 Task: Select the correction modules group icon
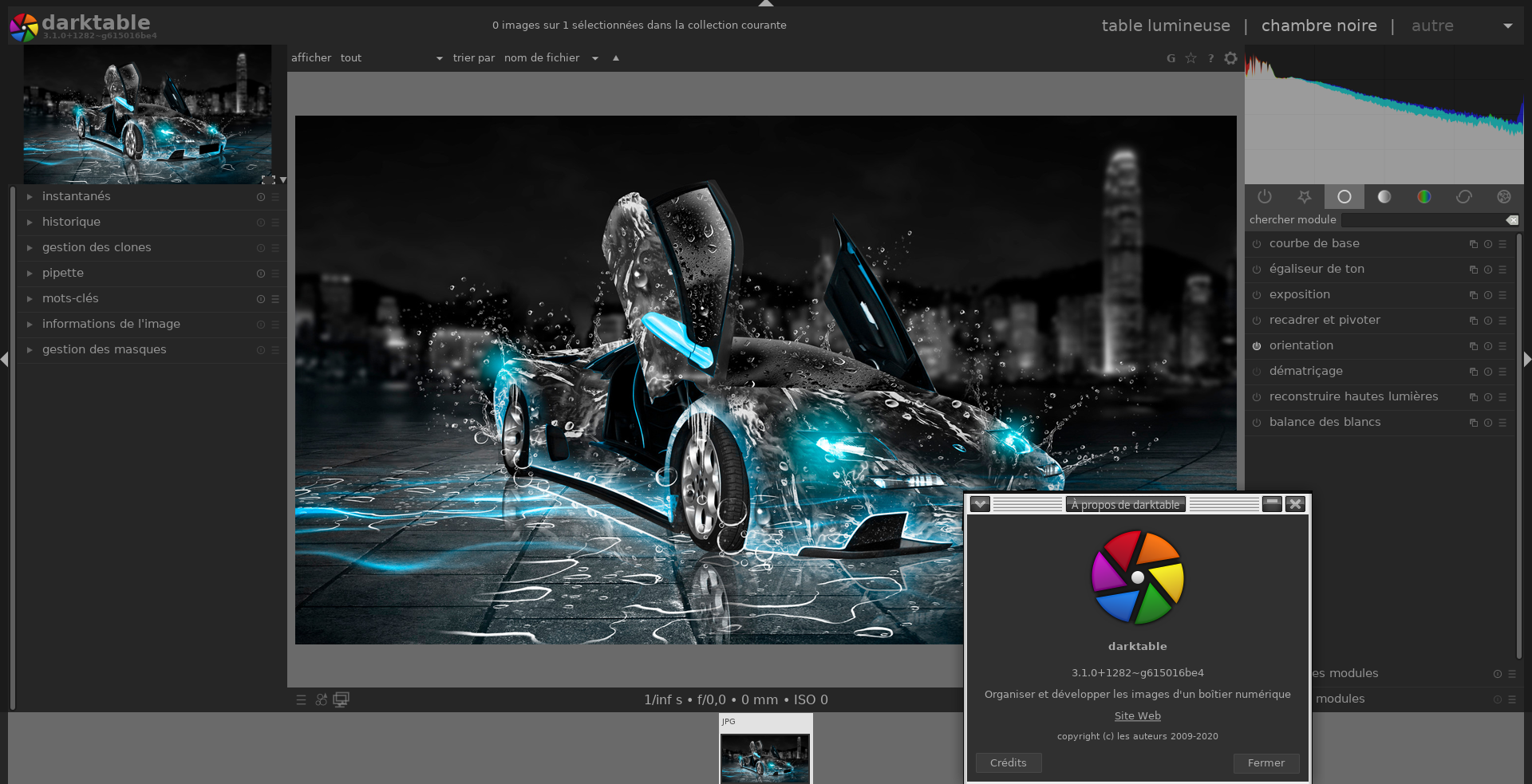point(1464,196)
